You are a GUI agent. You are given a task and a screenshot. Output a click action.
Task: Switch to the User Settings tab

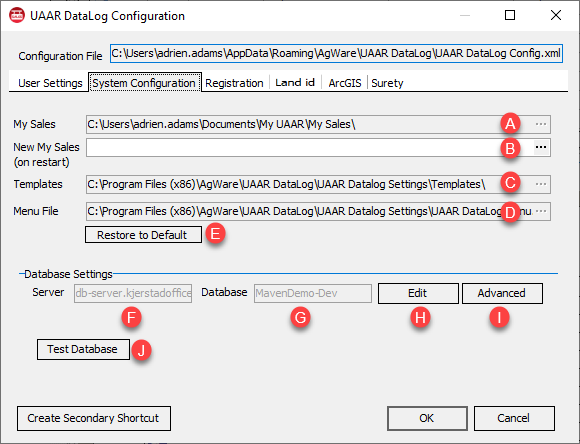pyautogui.click(x=50, y=83)
